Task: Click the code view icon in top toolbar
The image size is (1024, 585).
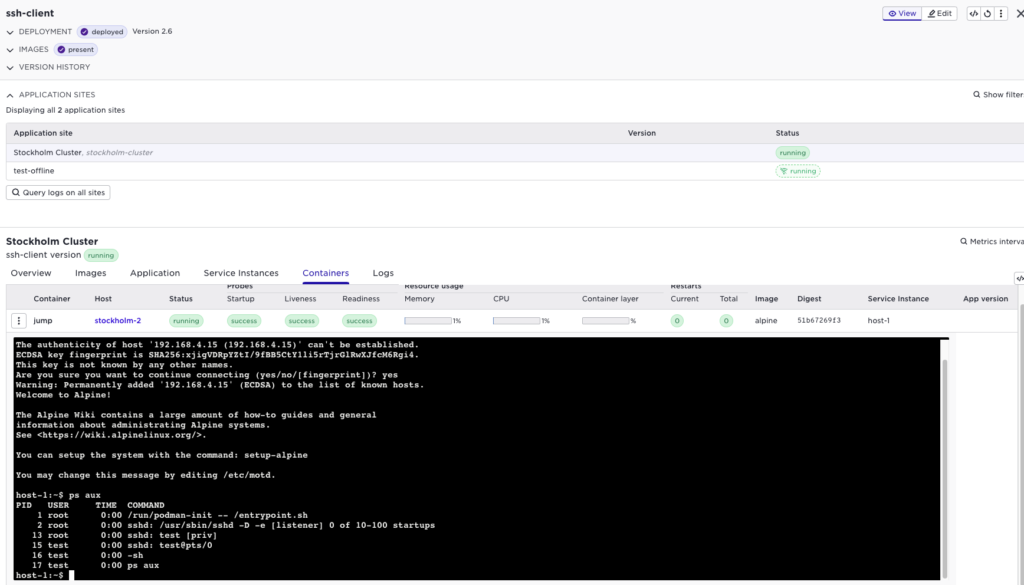Action: pos(974,14)
